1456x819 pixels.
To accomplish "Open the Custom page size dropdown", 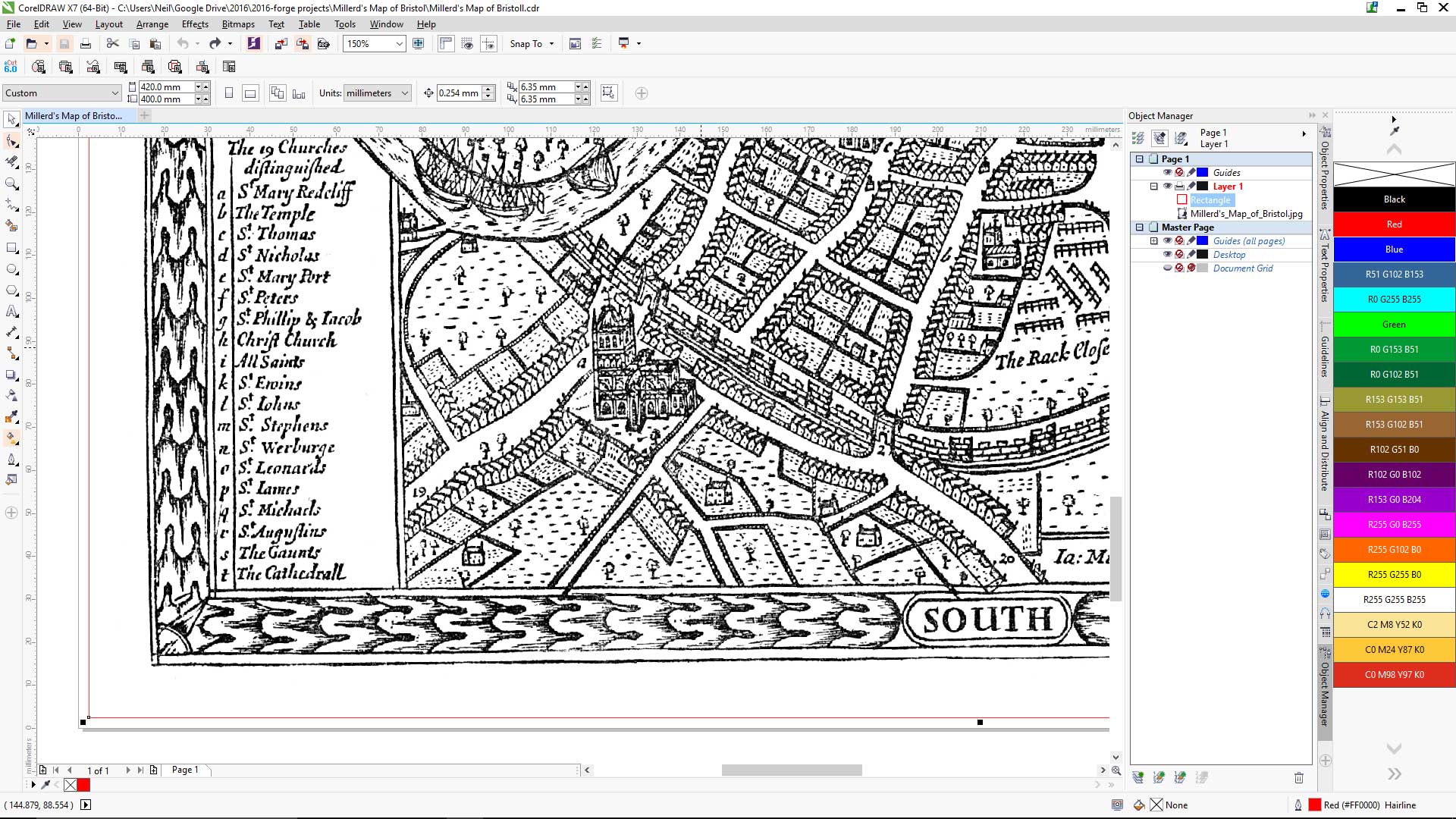I will [115, 93].
